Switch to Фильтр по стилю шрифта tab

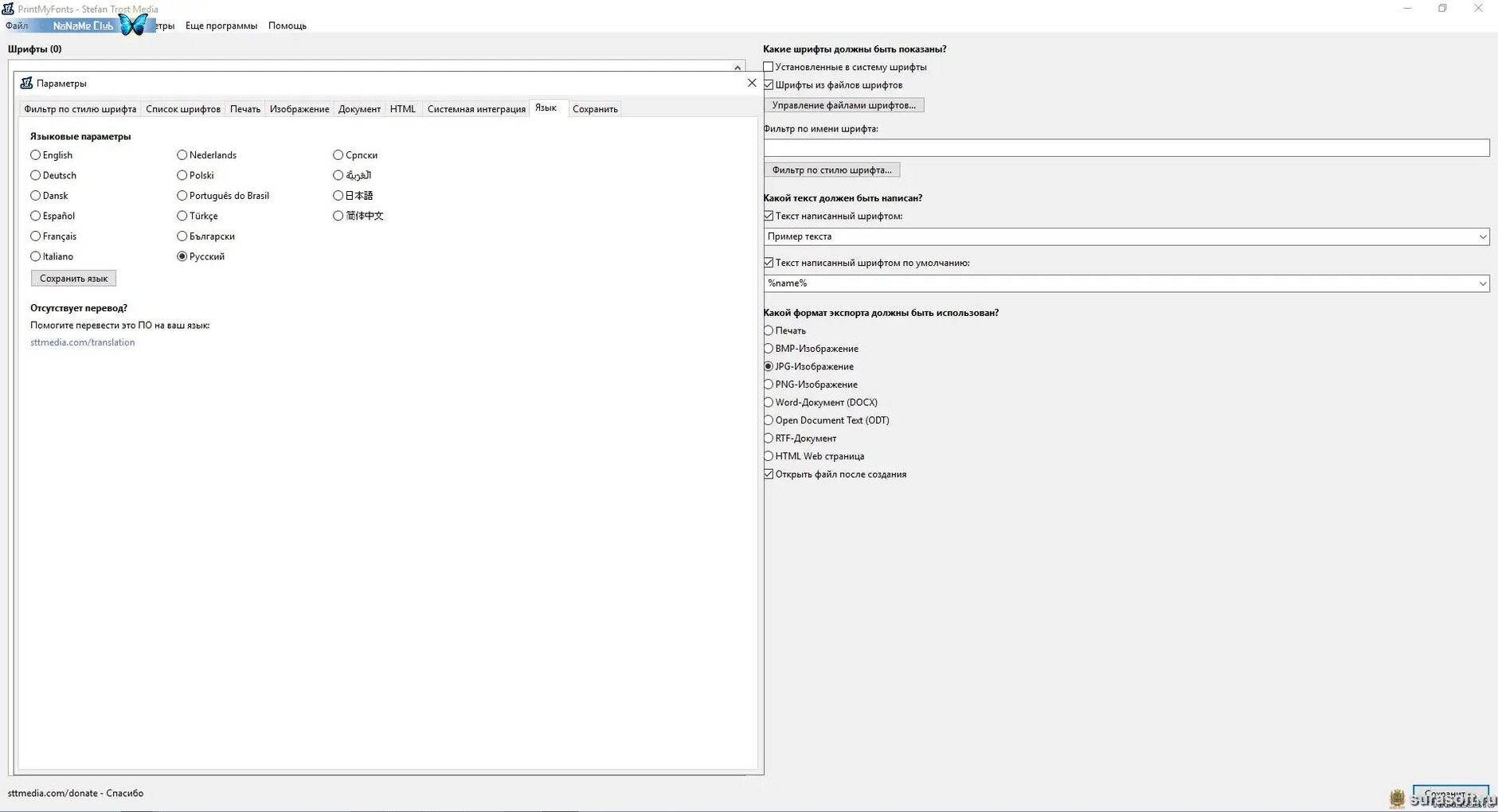(80, 109)
